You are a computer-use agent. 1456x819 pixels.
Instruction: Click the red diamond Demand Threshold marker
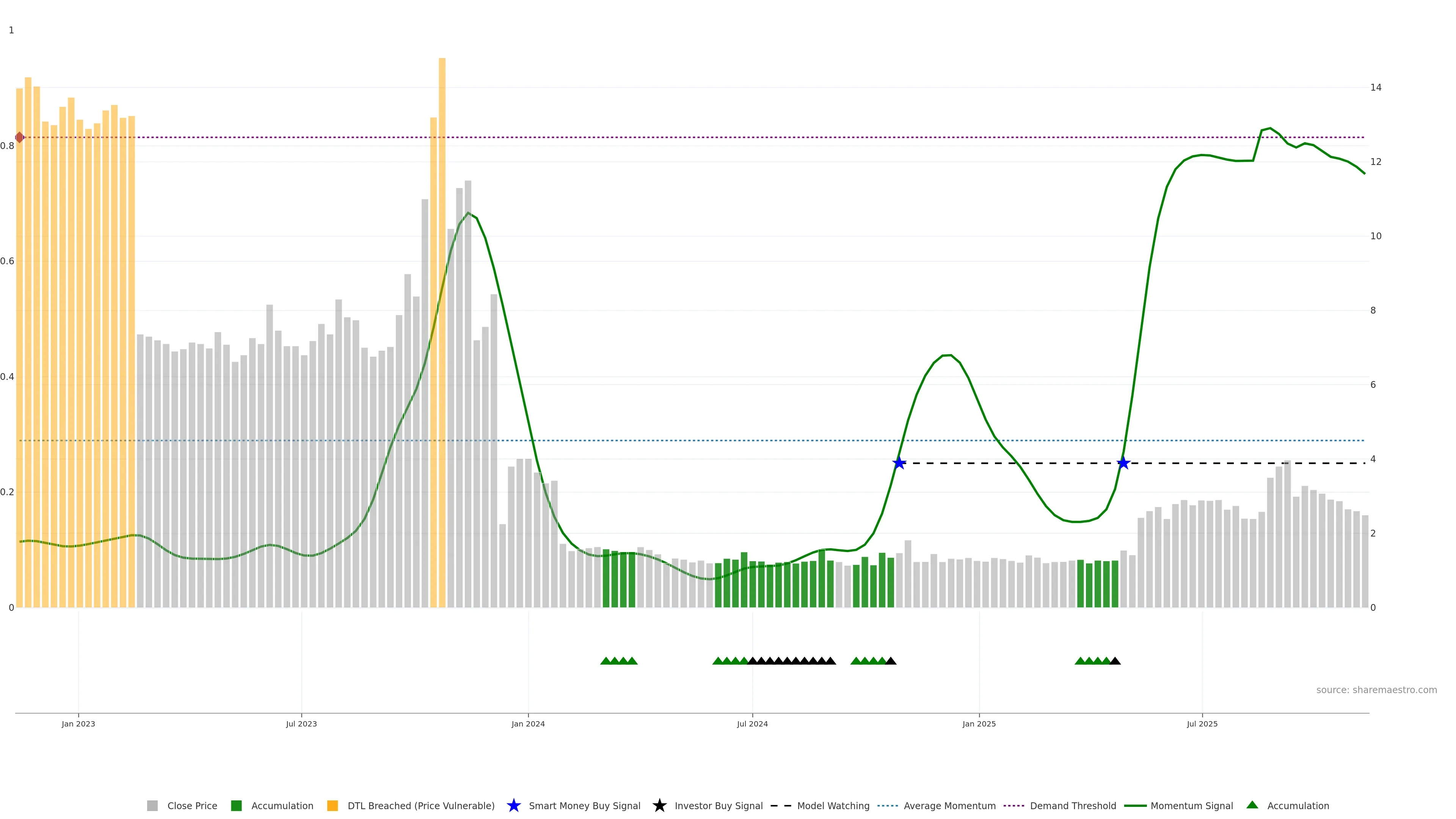[20, 137]
